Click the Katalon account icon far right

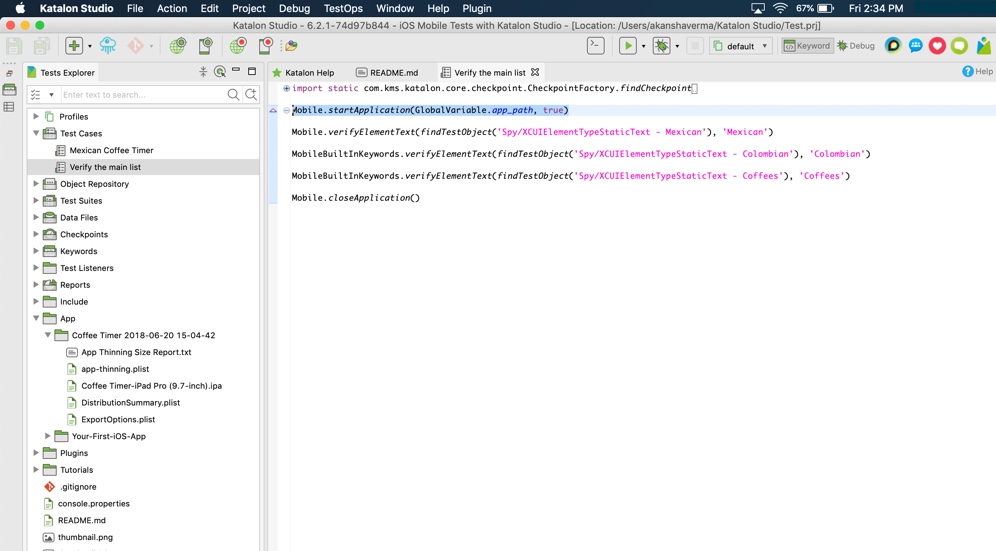pyautogui.click(x=983, y=46)
